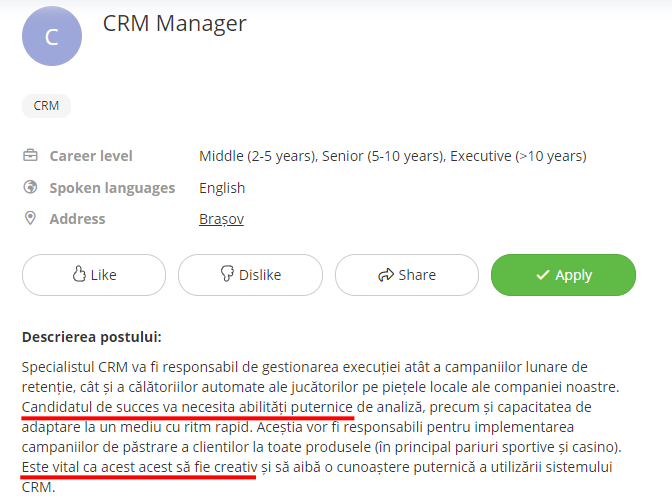The height and width of the screenshot is (501, 672).
Task: Click the thumbs-up icon in Like
Action: (x=80, y=275)
